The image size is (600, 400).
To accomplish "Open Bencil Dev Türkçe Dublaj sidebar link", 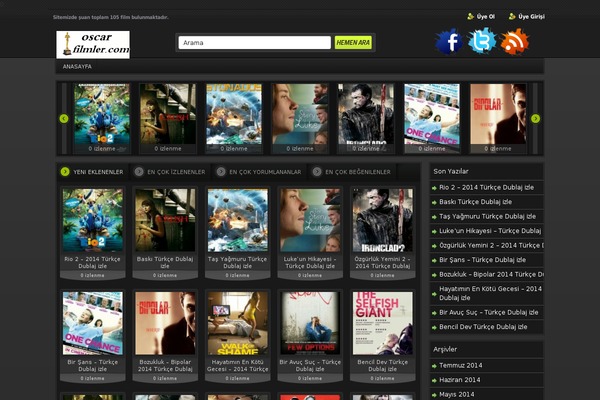I will (483, 327).
